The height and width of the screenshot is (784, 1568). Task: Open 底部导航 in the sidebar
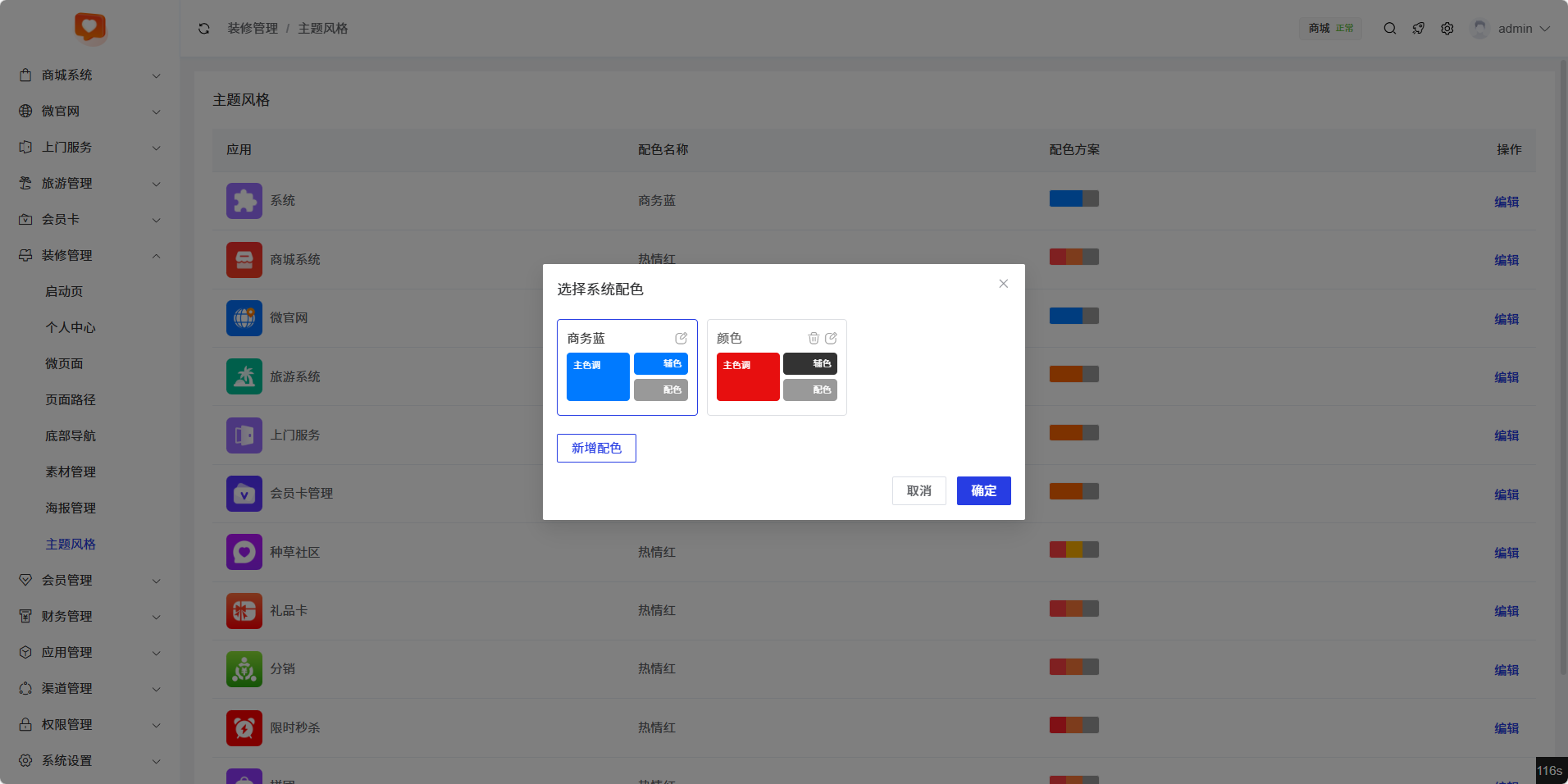coord(71,436)
